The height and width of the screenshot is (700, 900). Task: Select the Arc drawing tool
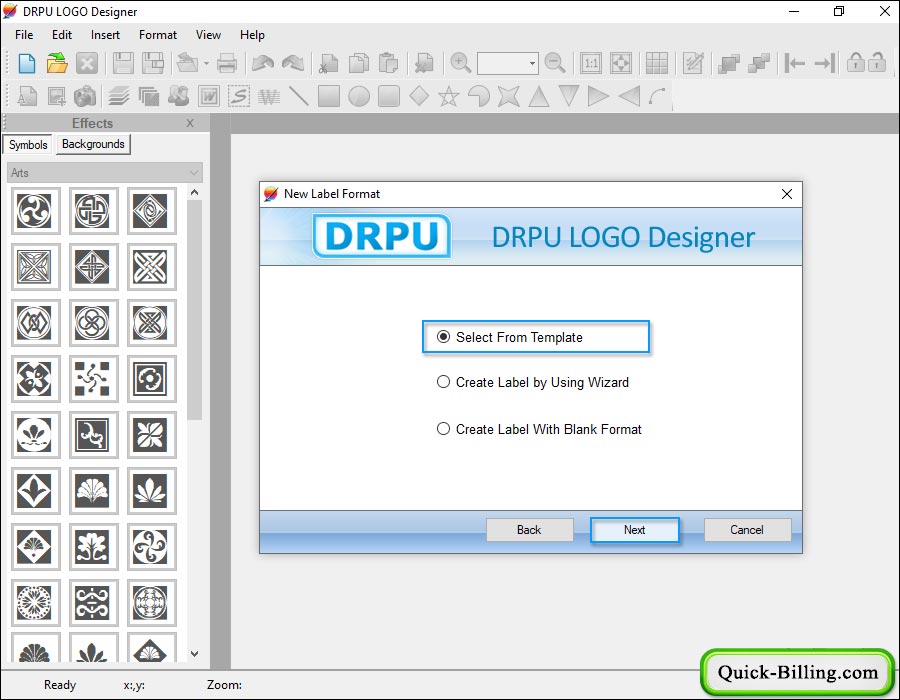[x=658, y=96]
